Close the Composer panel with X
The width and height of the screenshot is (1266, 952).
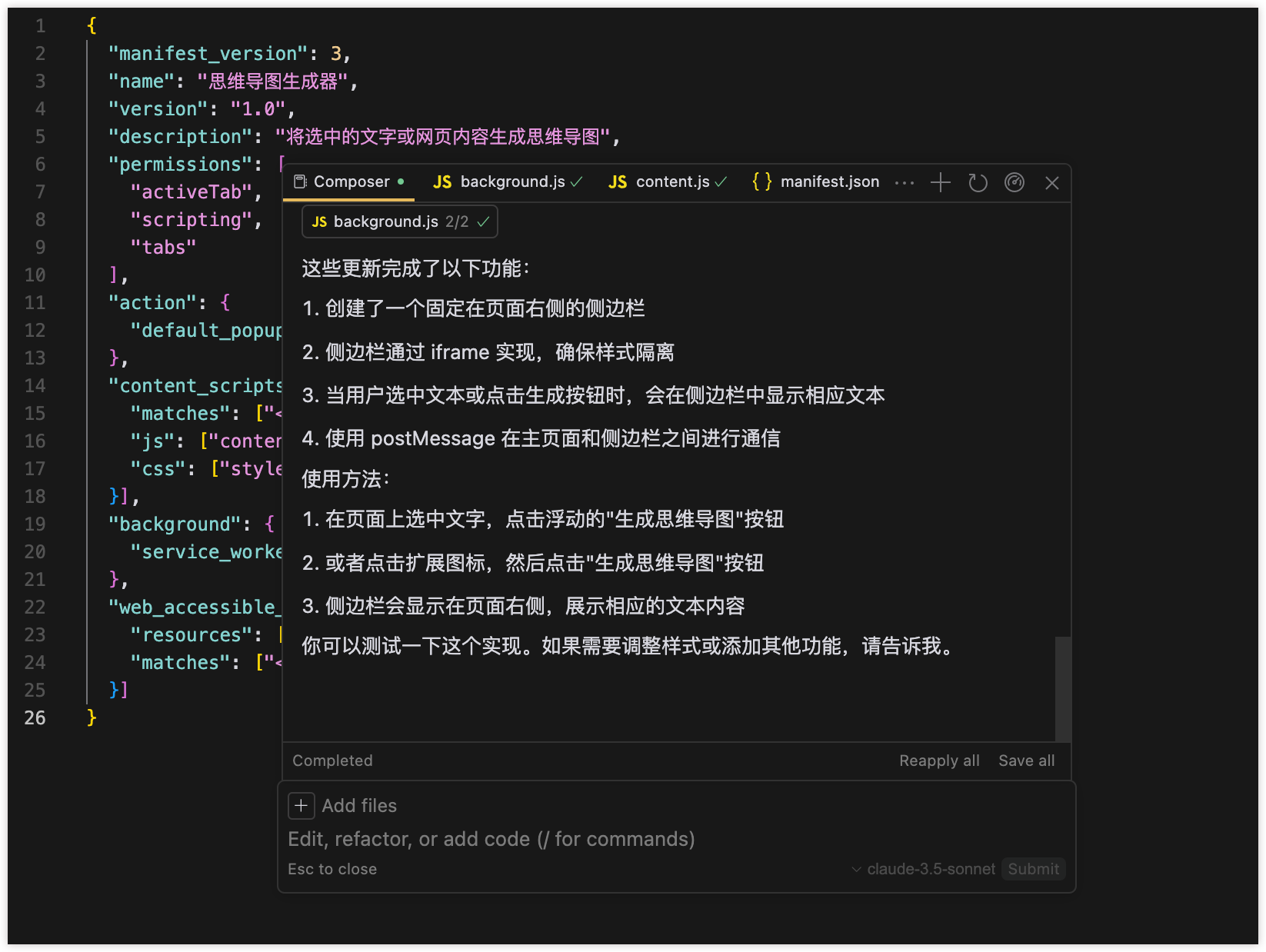pos(1051,182)
